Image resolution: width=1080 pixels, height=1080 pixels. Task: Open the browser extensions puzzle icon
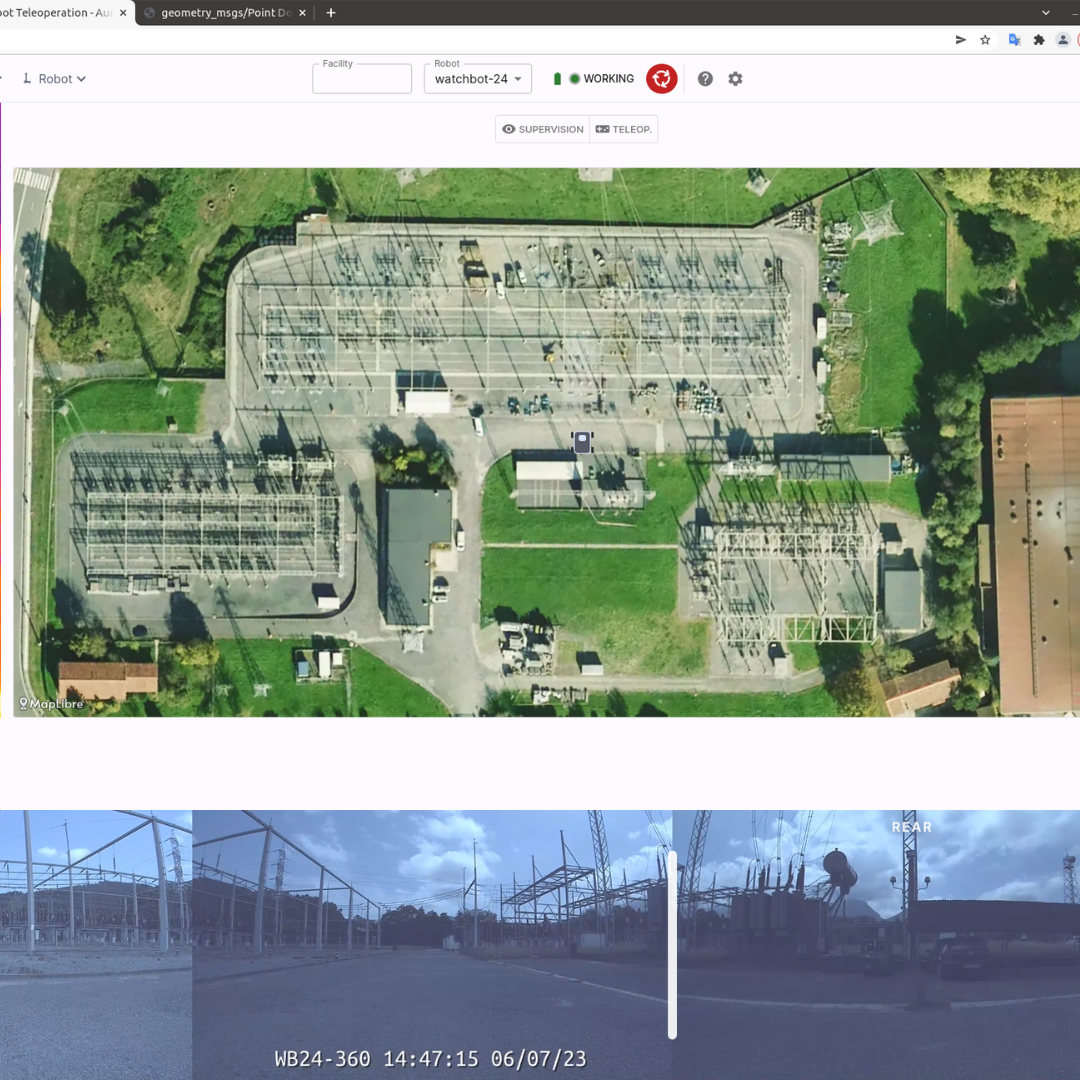[1039, 40]
